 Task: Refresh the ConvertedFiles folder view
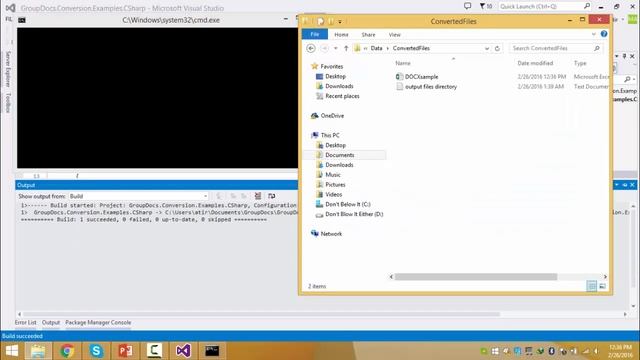497,48
